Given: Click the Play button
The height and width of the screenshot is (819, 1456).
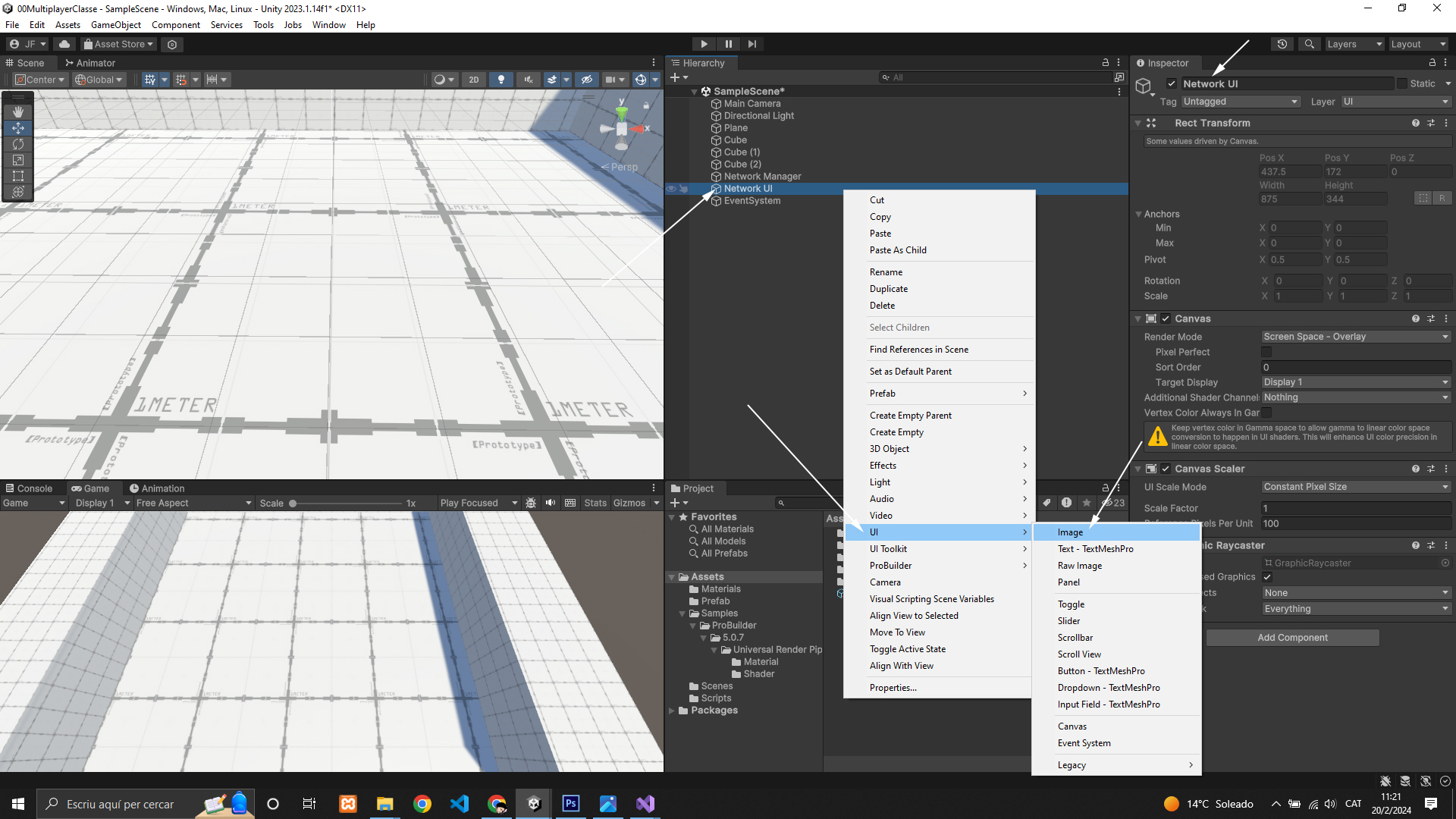Looking at the screenshot, I should (x=704, y=44).
